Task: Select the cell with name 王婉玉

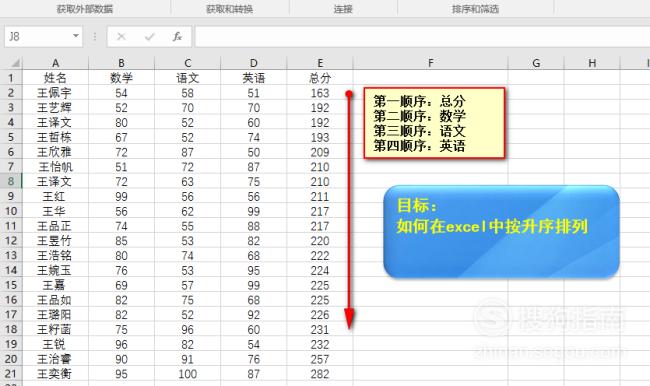Action: (55, 270)
